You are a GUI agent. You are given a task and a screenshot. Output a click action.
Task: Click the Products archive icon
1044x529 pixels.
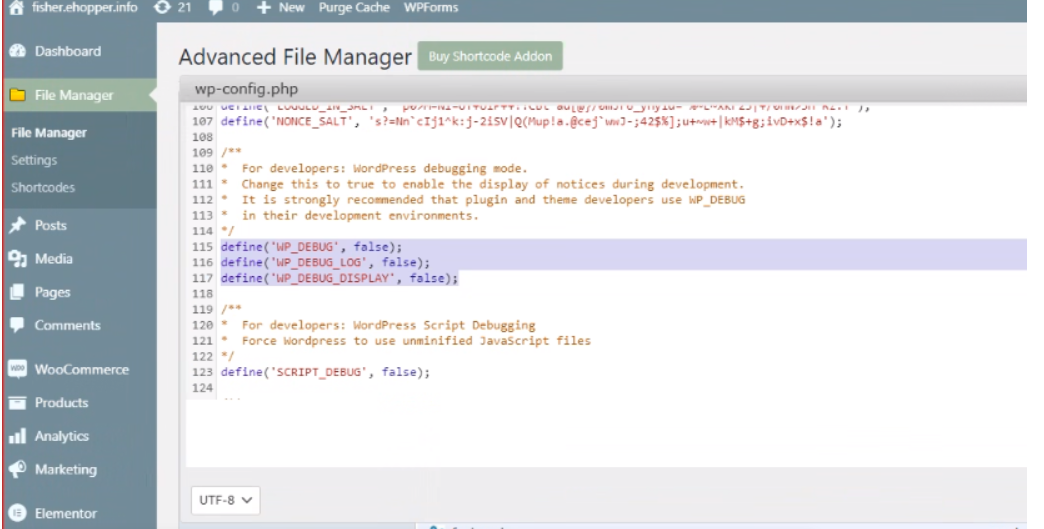tap(17, 403)
